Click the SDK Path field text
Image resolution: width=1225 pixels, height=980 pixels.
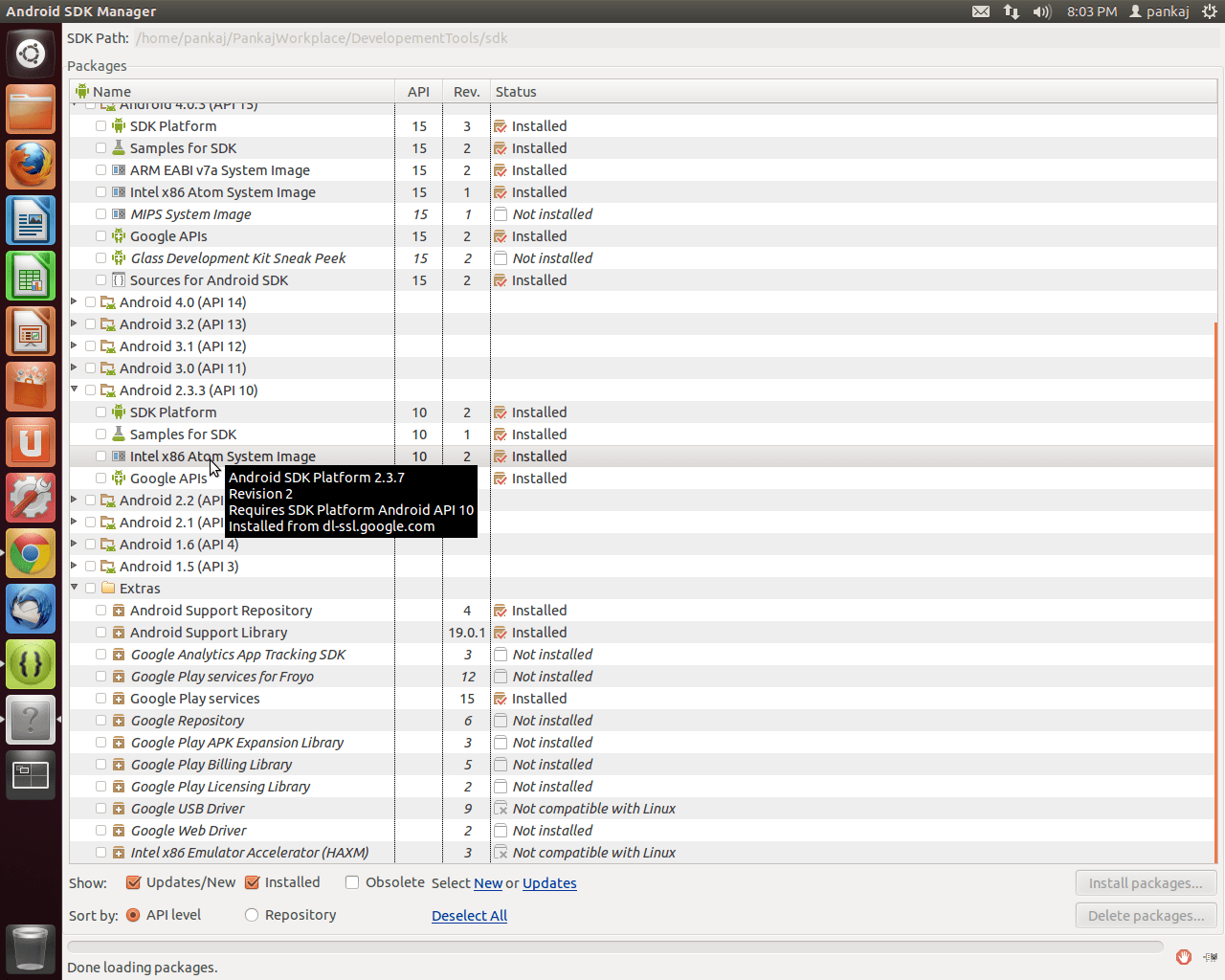(x=322, y=38)
